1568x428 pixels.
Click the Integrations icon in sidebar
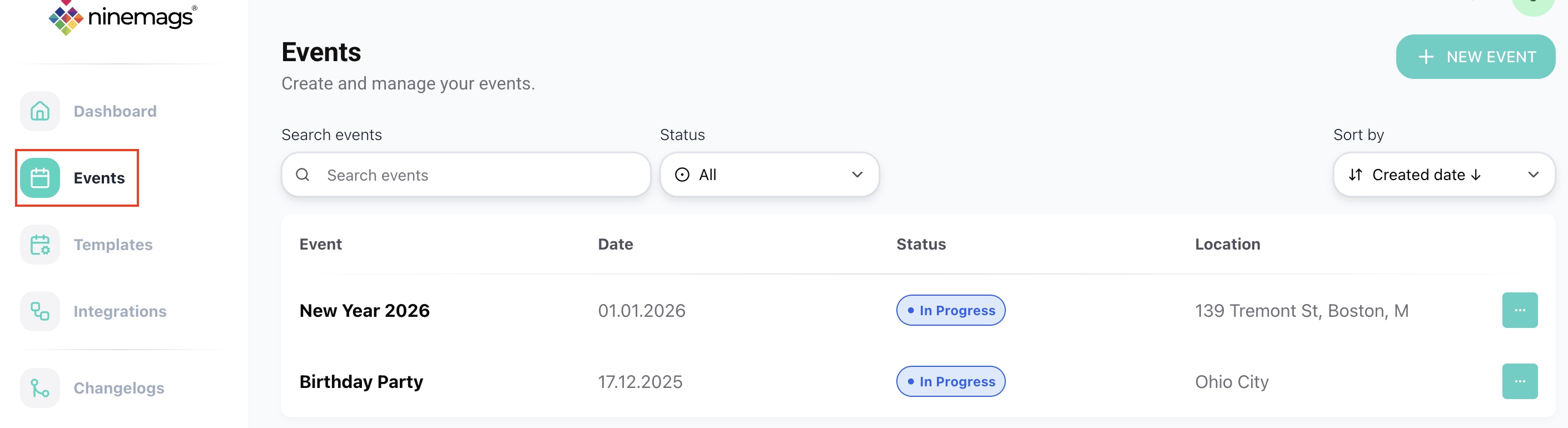click(40, 311)
